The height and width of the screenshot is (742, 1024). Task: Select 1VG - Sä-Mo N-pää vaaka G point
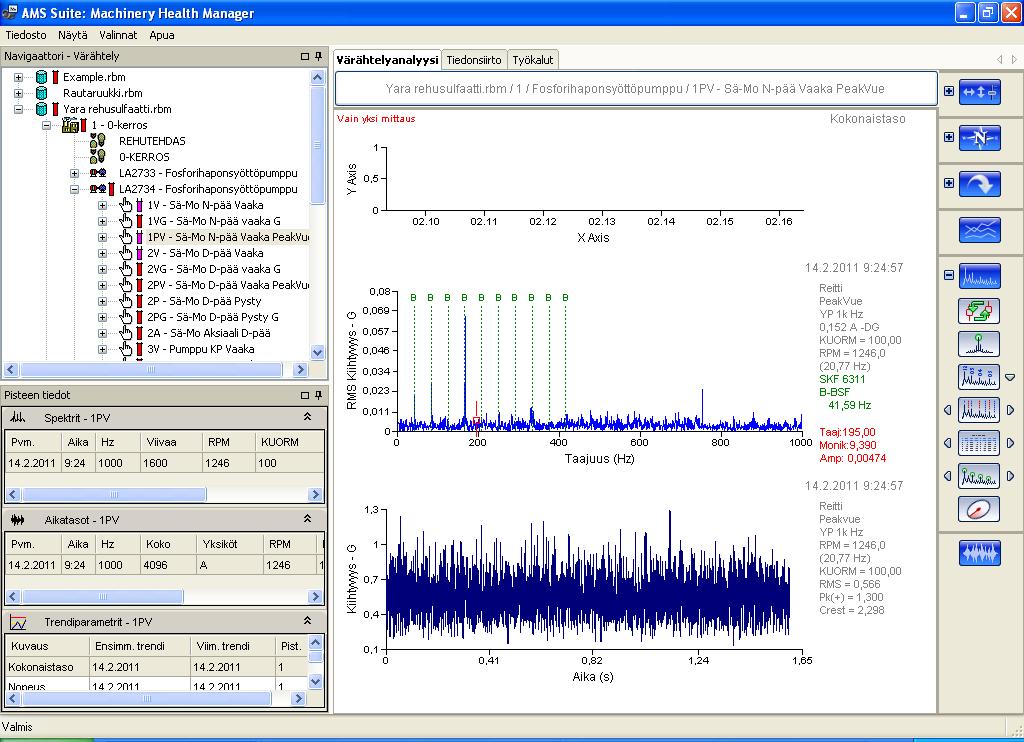click(214, 221)
